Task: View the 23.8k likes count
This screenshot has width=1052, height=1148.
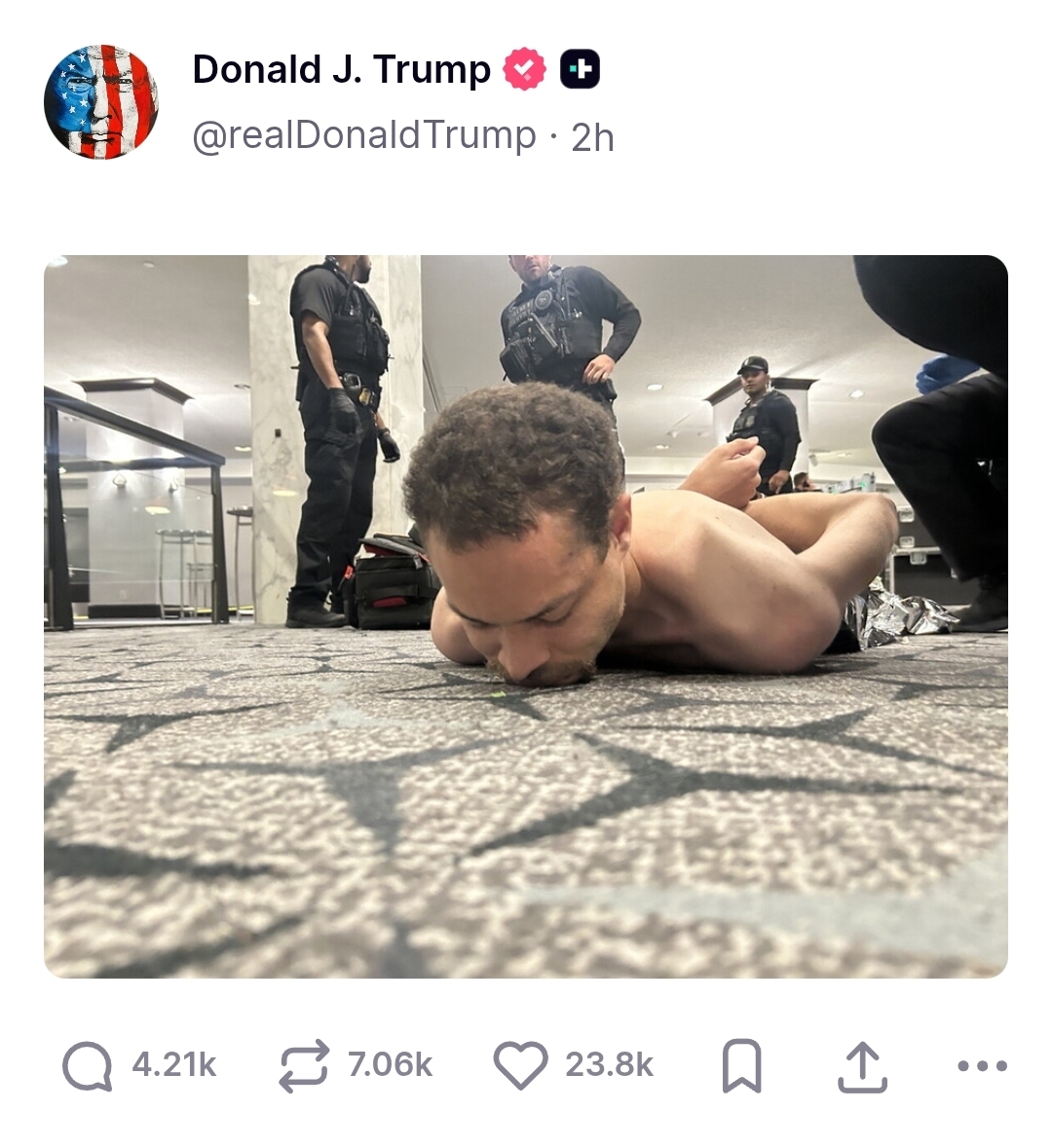Action: pyautogui.click(x=609, y=1064)
